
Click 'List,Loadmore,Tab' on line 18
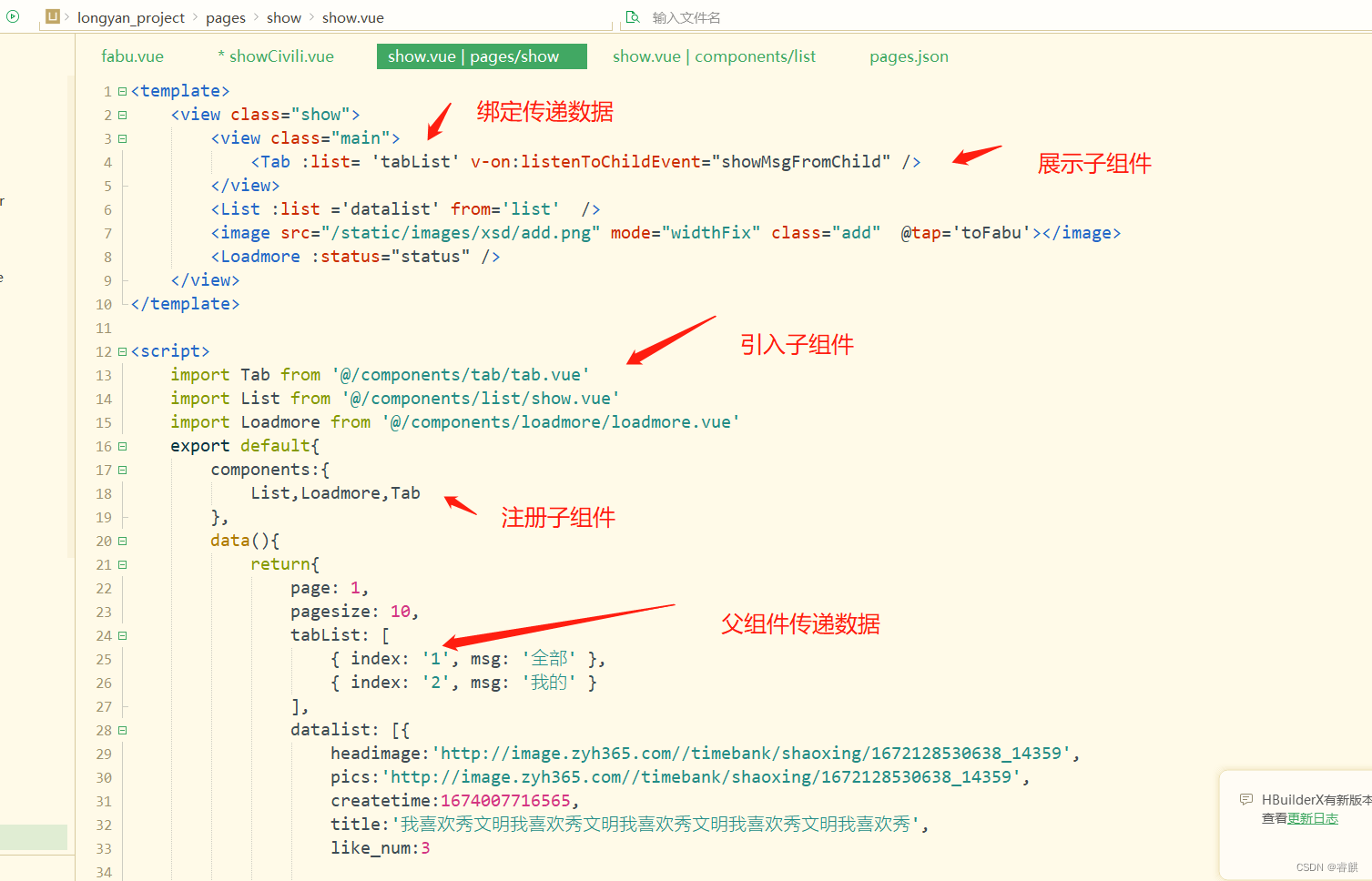pyautogui.click(x=335, y=493)
